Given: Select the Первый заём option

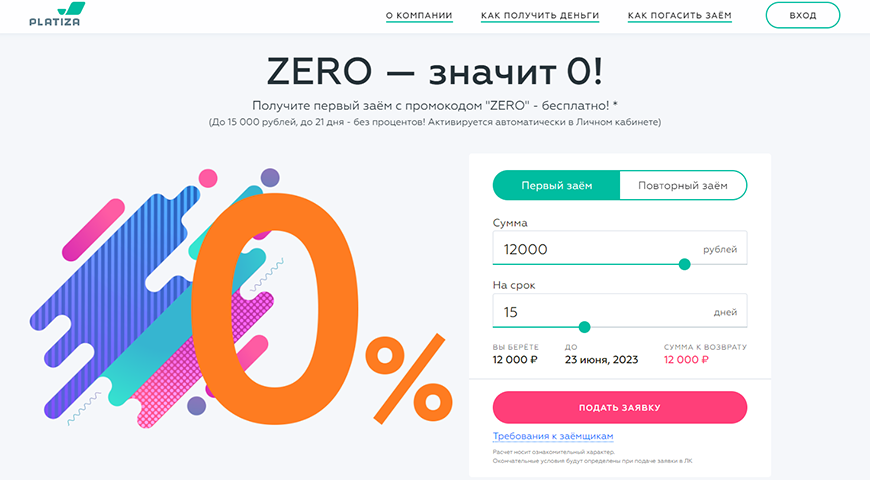Looking at the screenshot, I should tap(557, 186).
